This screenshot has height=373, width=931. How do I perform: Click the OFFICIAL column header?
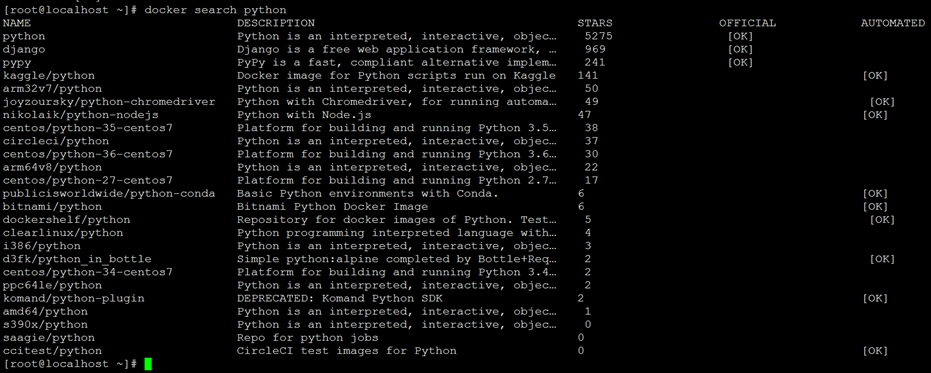(748, 23)
